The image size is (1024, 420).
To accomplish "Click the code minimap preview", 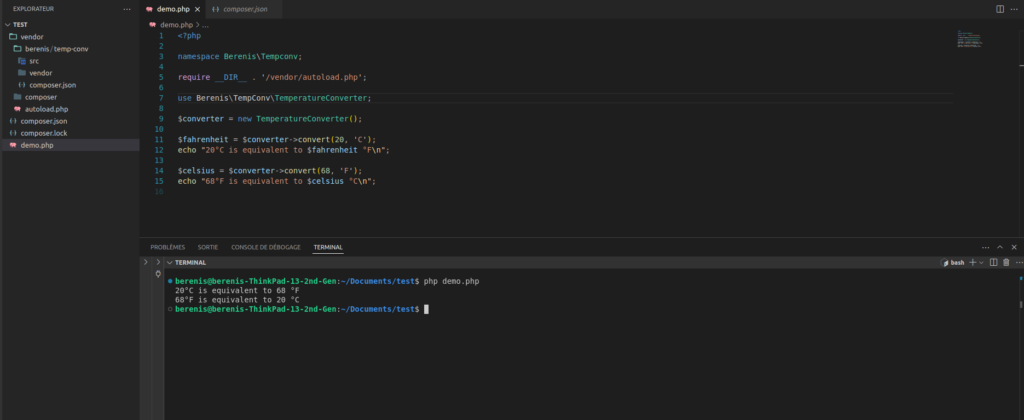I will tap(970, 36).
